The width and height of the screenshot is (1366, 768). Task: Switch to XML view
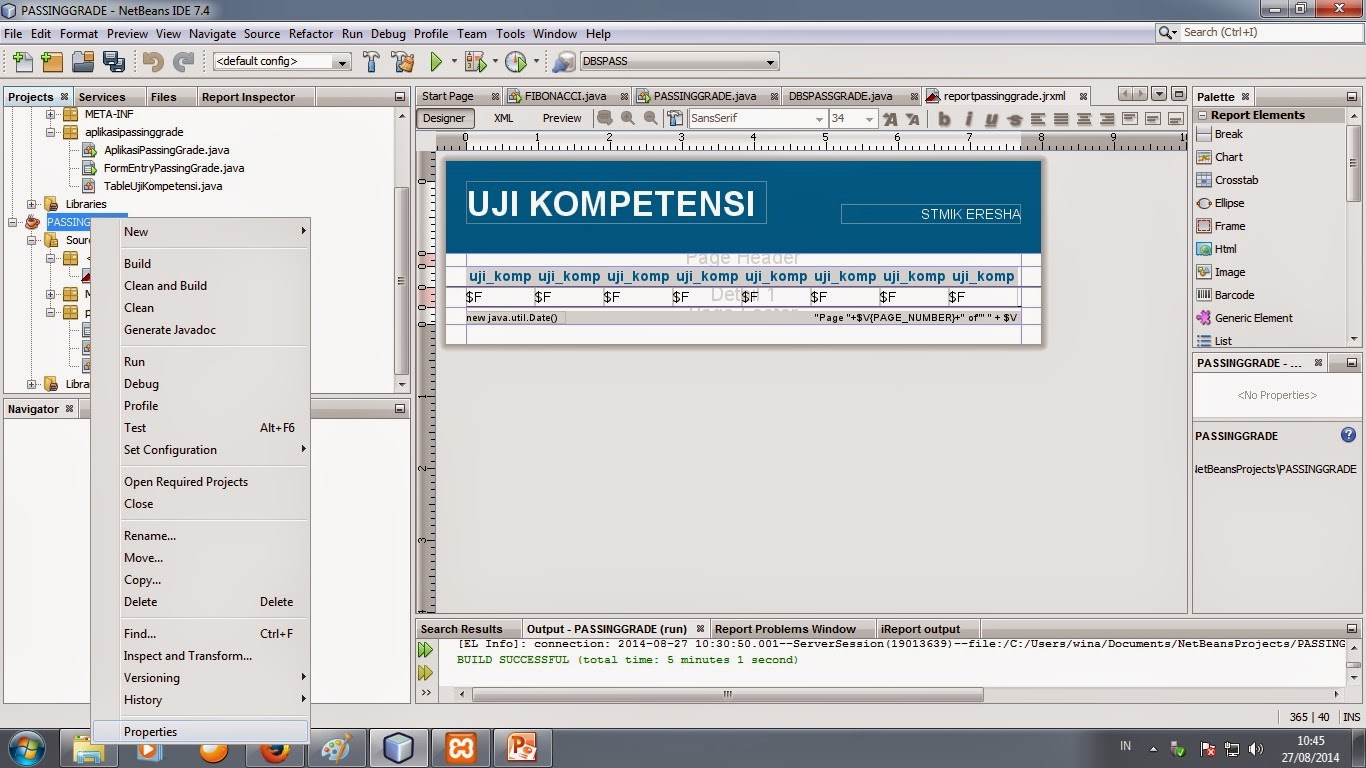tap(504, 118)
